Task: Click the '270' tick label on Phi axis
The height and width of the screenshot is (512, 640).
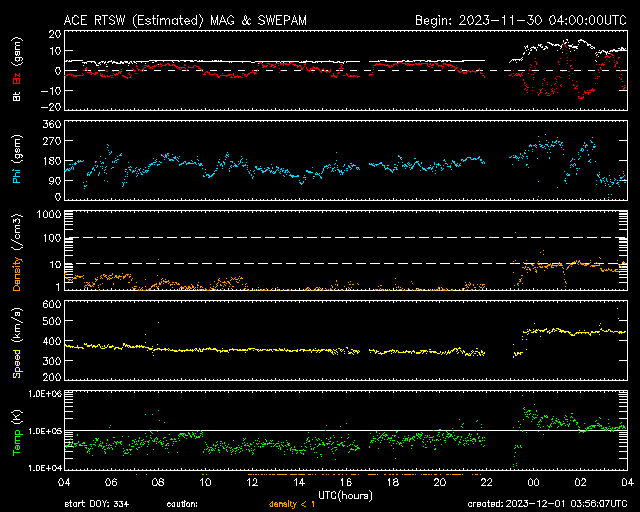Action: [52, 141]
